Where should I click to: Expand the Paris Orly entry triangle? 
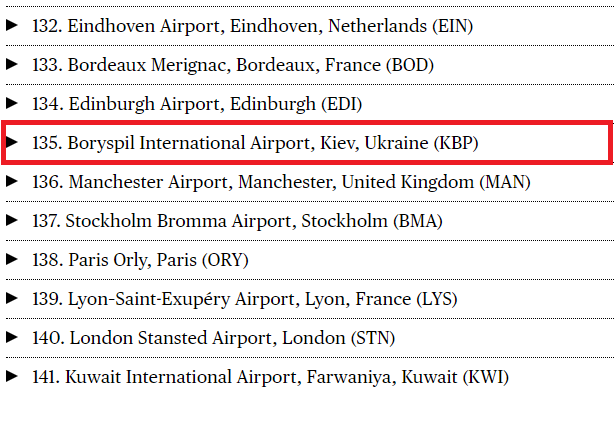(11, 259)
